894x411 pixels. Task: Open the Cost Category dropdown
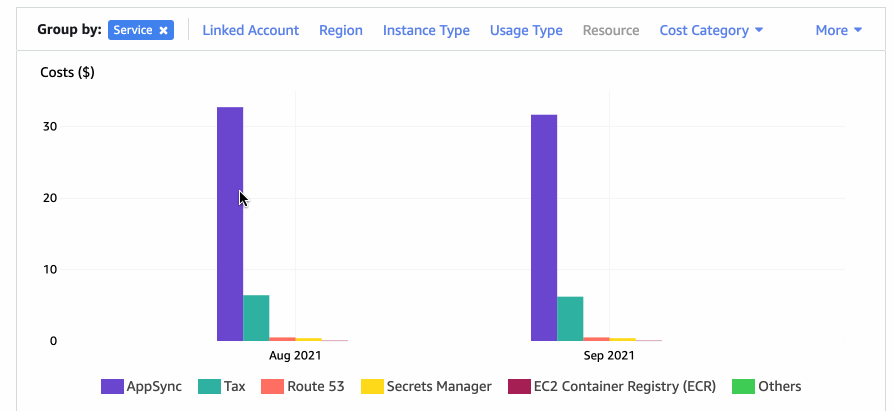click(711, 30)
